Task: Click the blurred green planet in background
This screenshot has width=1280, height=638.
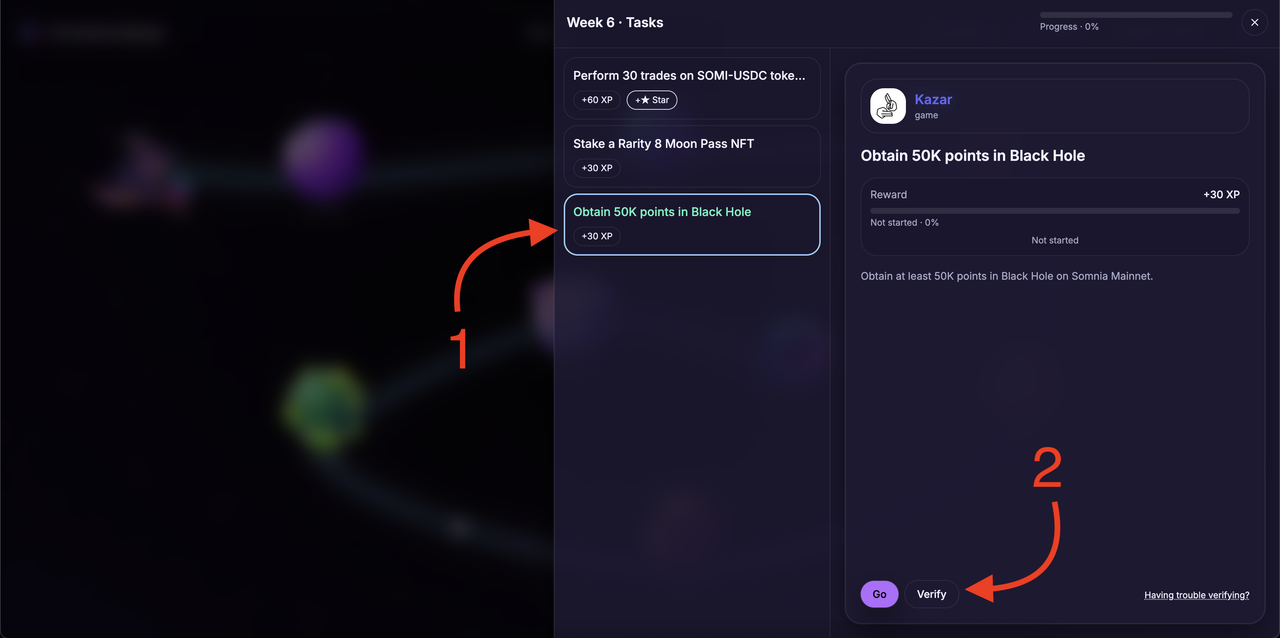Action: click(322, 405)
